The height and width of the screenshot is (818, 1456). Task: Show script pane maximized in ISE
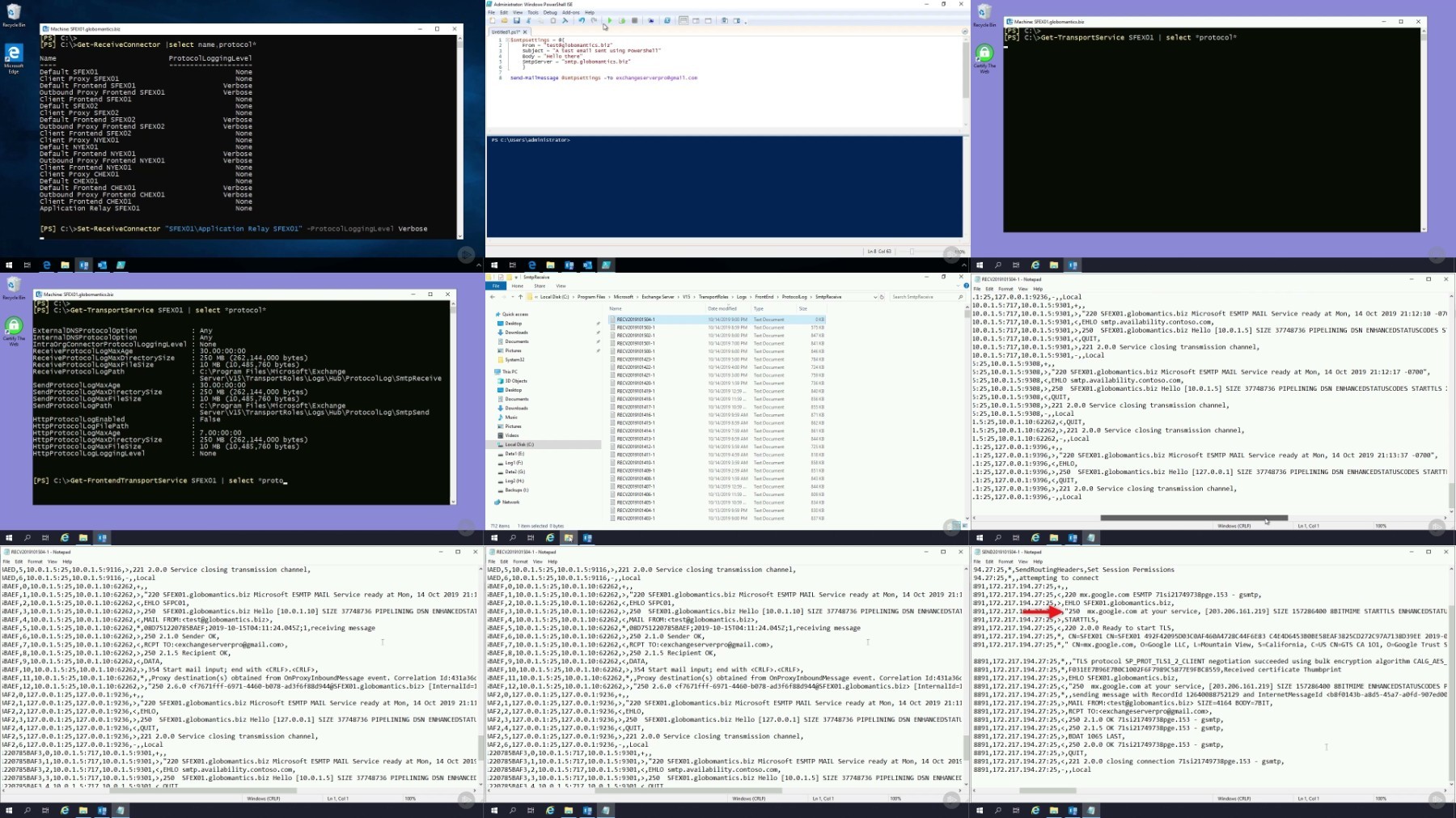coord(709,20)
